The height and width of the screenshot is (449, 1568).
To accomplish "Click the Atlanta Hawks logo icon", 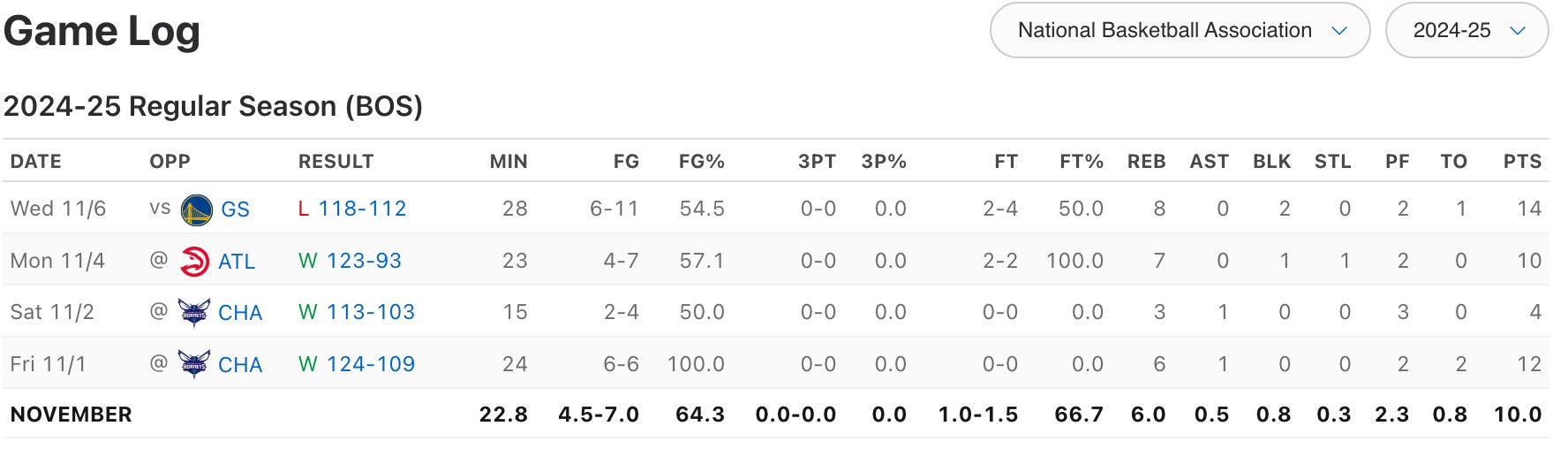I will point(194,262).
